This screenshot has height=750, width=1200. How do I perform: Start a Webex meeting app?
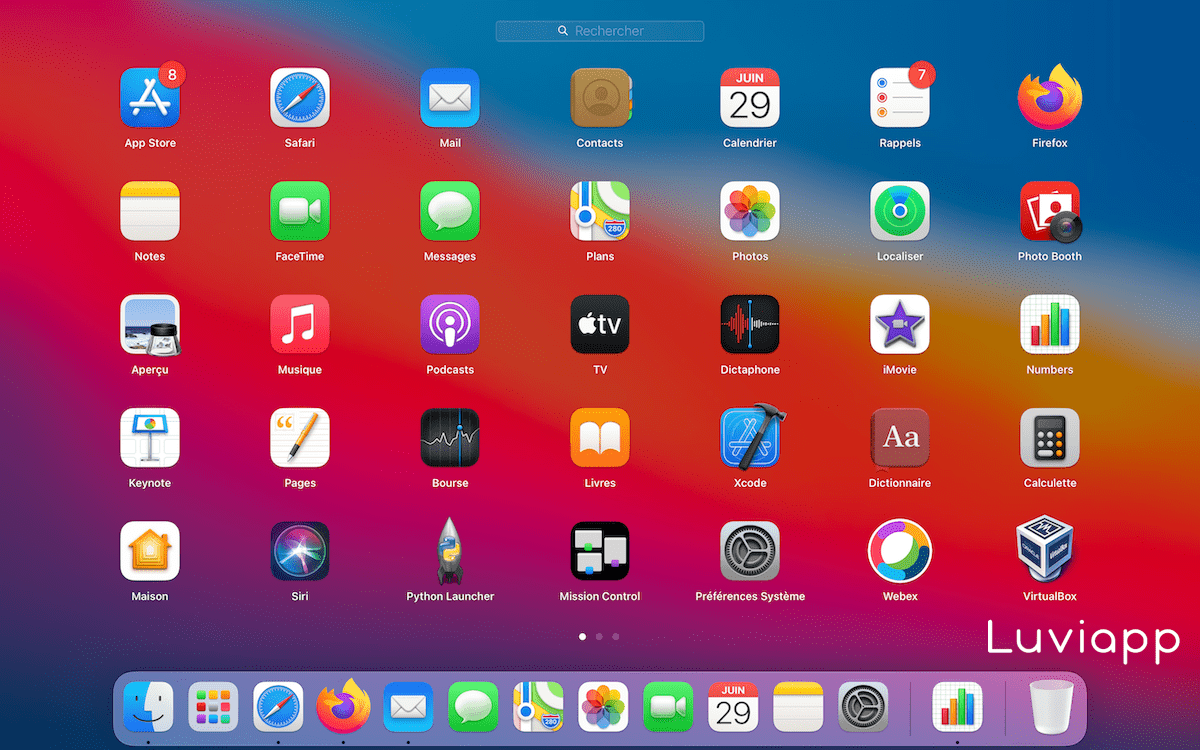pyautogui.click(x=899, y=551)
